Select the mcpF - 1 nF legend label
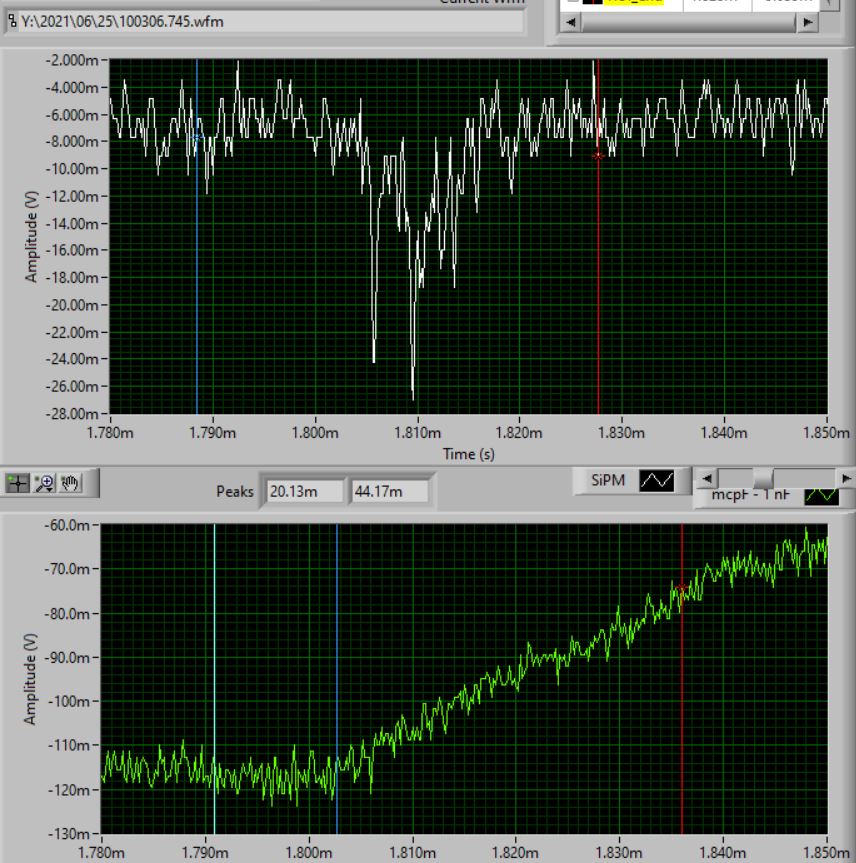856x863 pixels. [x=750, y=495]
